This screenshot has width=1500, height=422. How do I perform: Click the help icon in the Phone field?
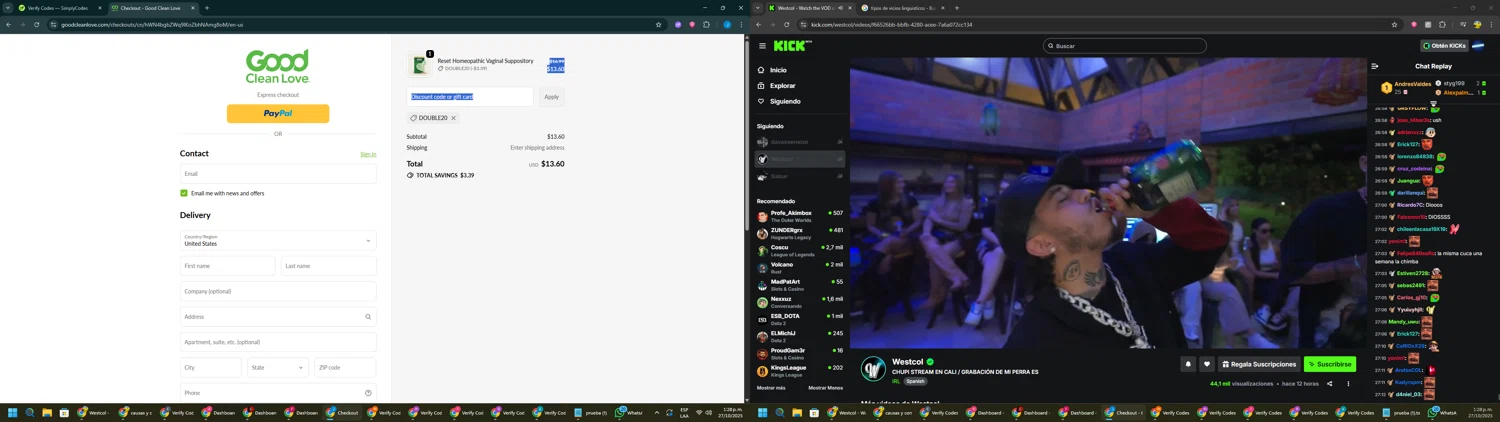368,393
